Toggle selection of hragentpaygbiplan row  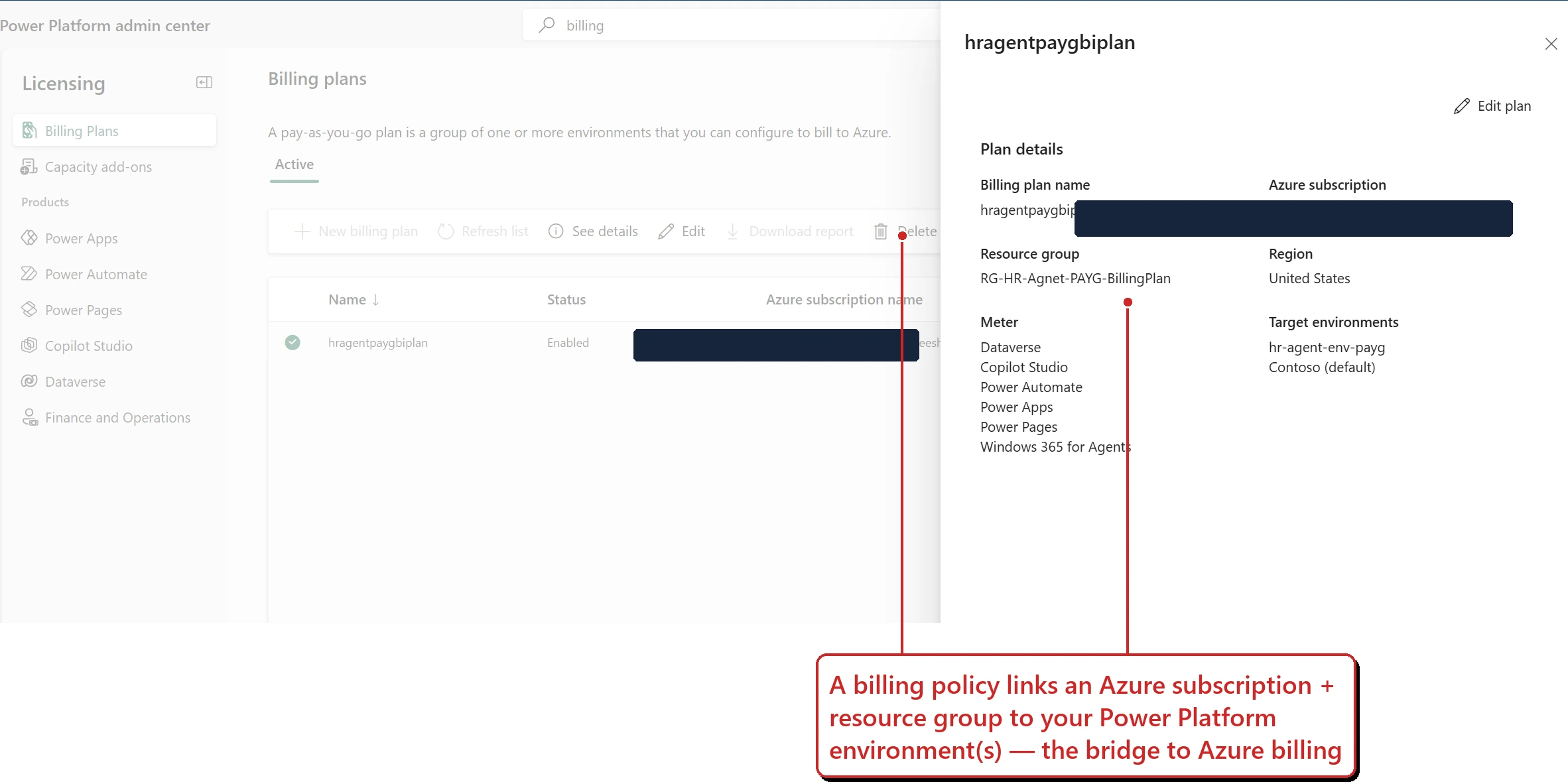click(293, 342)
